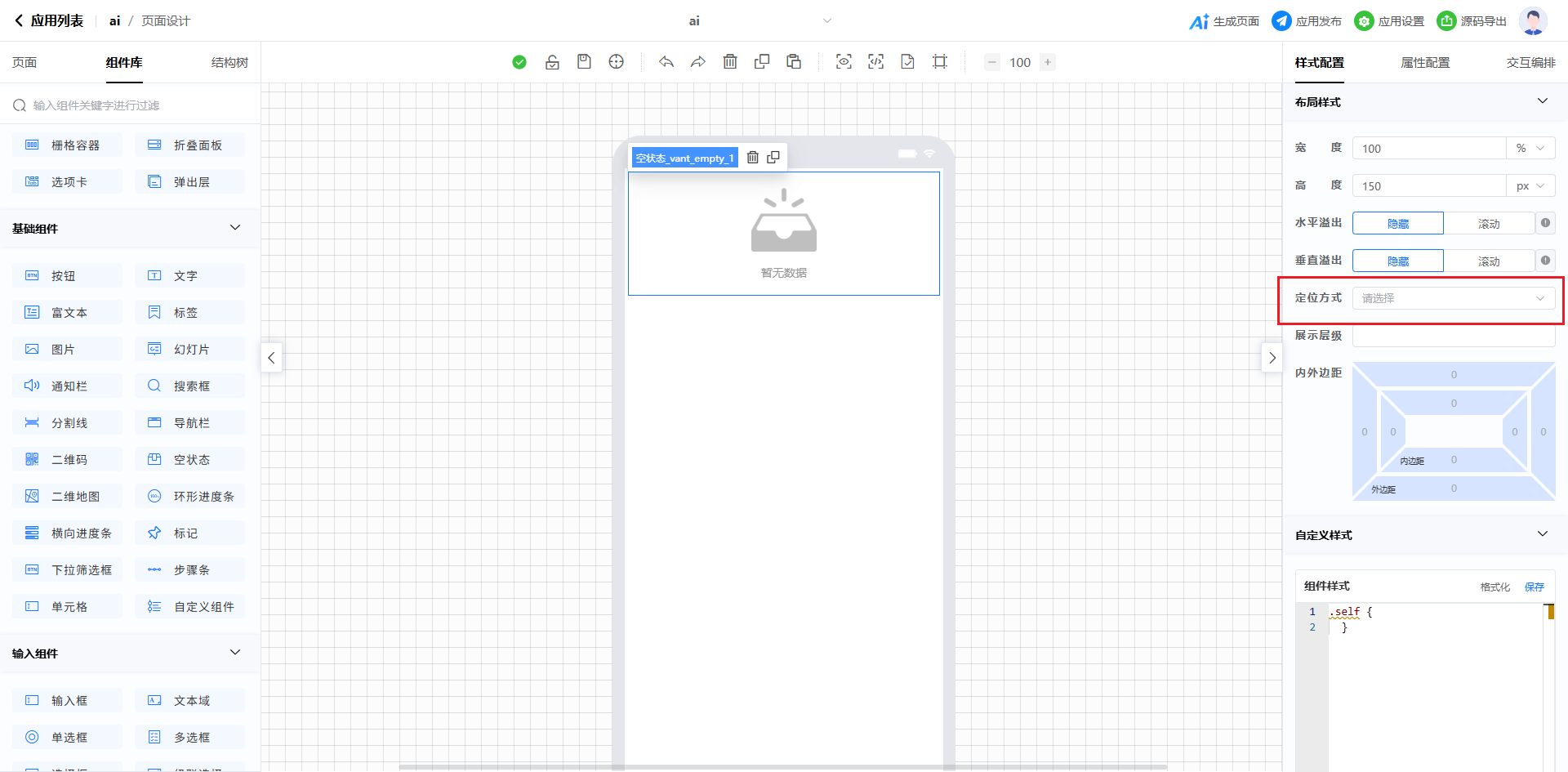The height and width of the screenshot is (772, 1568).
Task: Click the lock icon in the toolbar
Action: tap(552, 62)
